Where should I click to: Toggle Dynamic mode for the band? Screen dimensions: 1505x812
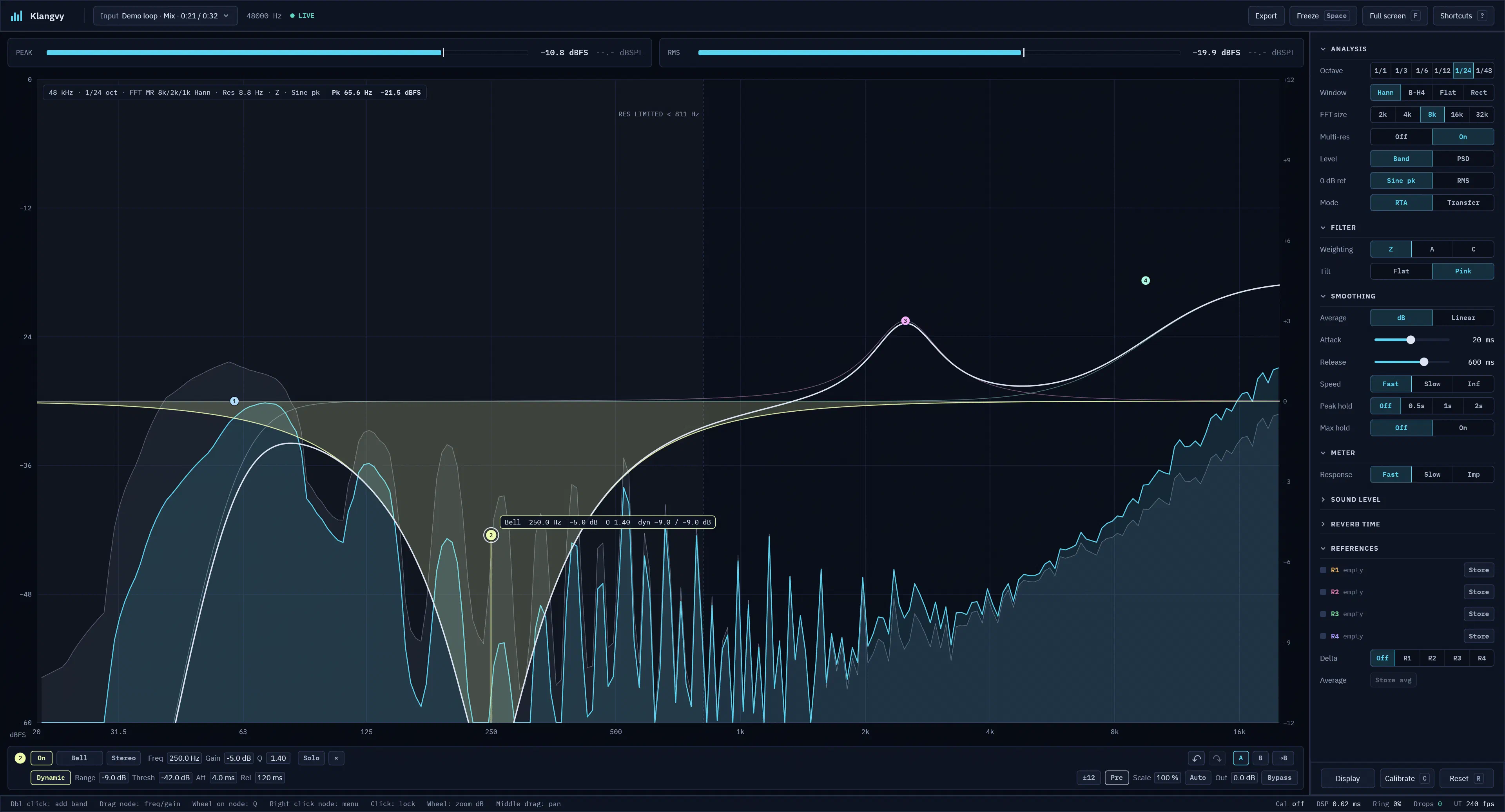click(x=51, y=778)
